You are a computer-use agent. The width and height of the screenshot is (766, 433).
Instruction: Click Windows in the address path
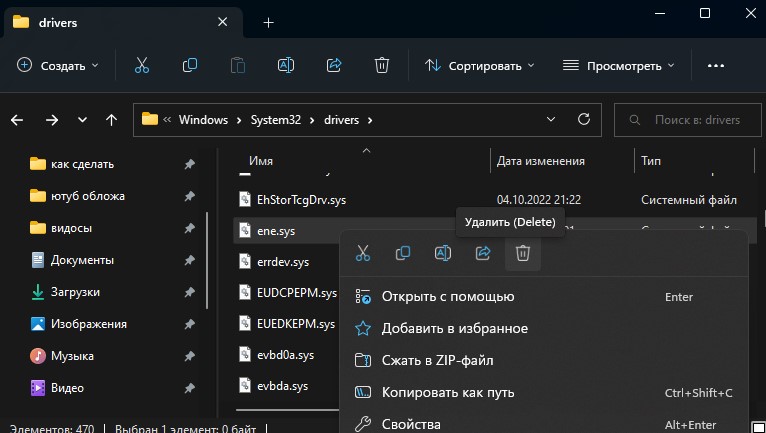coord(203,120)
